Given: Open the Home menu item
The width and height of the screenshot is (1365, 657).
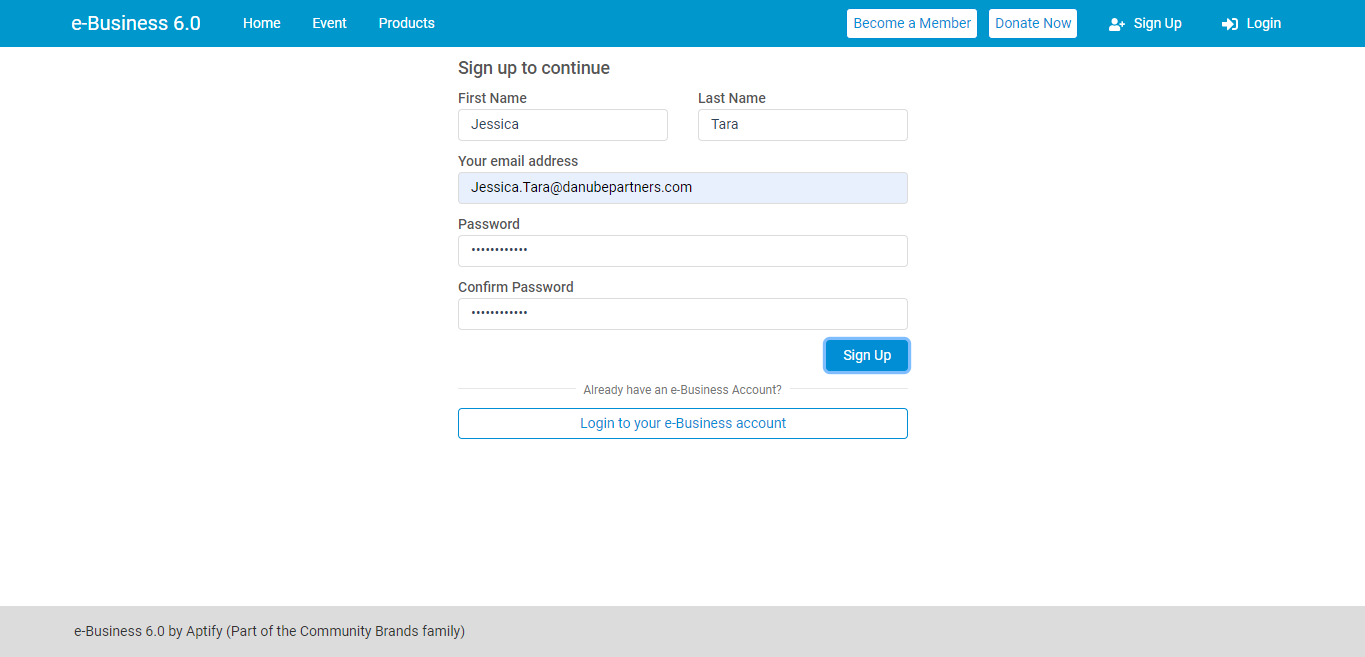Looking at the screenshot, I should (x=262, y=23).
